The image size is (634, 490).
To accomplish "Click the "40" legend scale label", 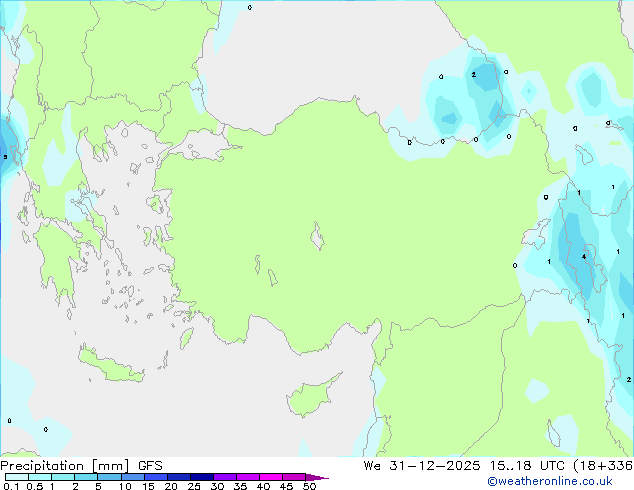I will tap(263, 486).
